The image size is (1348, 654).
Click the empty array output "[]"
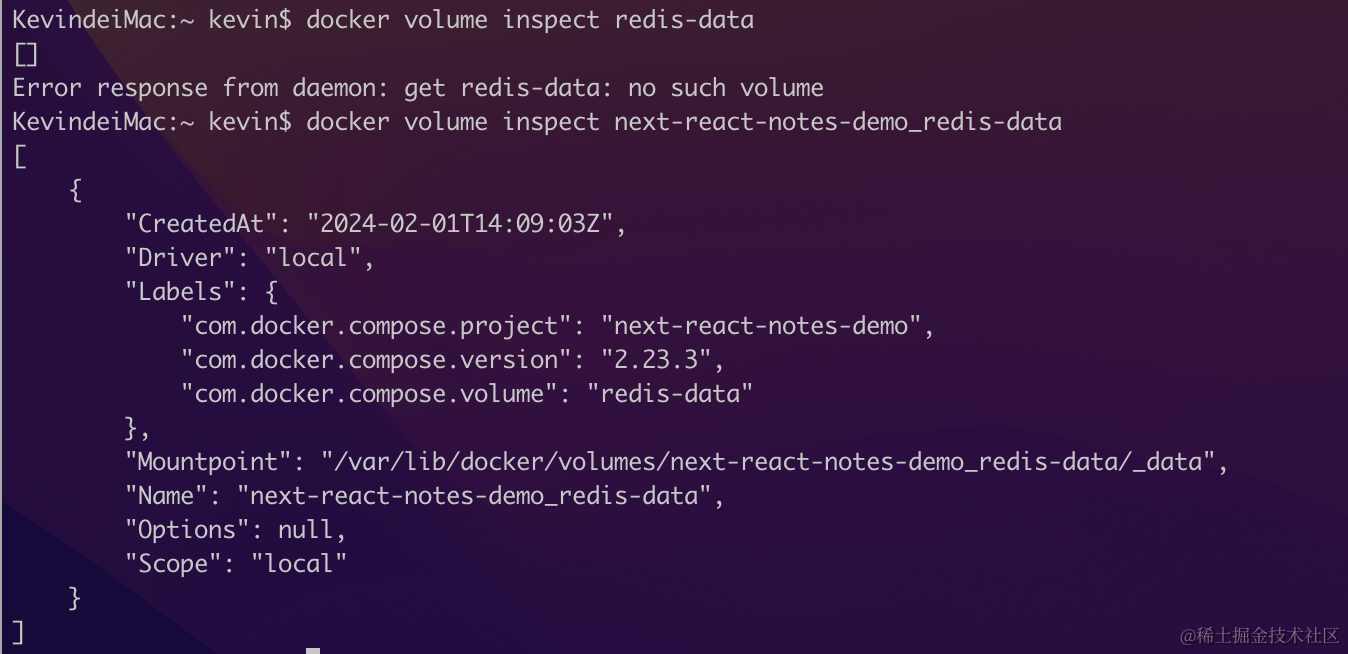coord(25,54)
